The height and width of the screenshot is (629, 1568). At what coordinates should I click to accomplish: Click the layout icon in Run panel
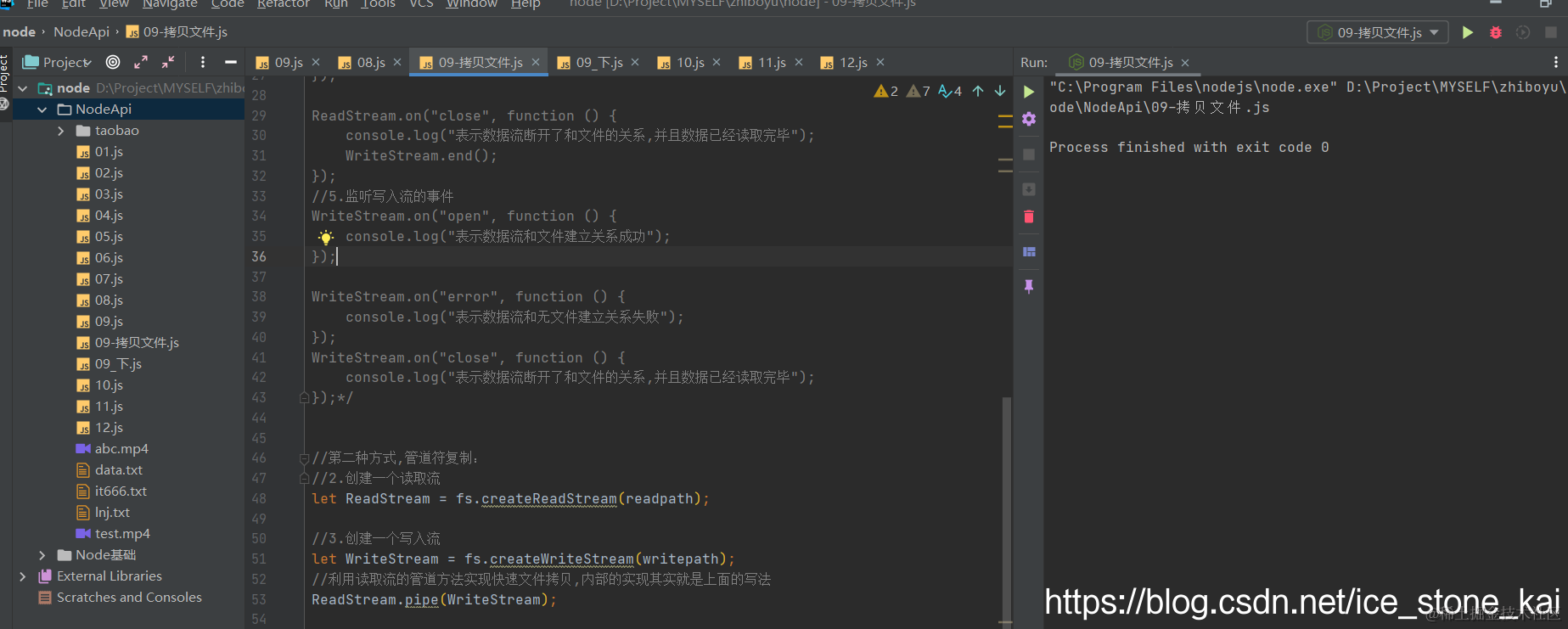click(1029, 252)
